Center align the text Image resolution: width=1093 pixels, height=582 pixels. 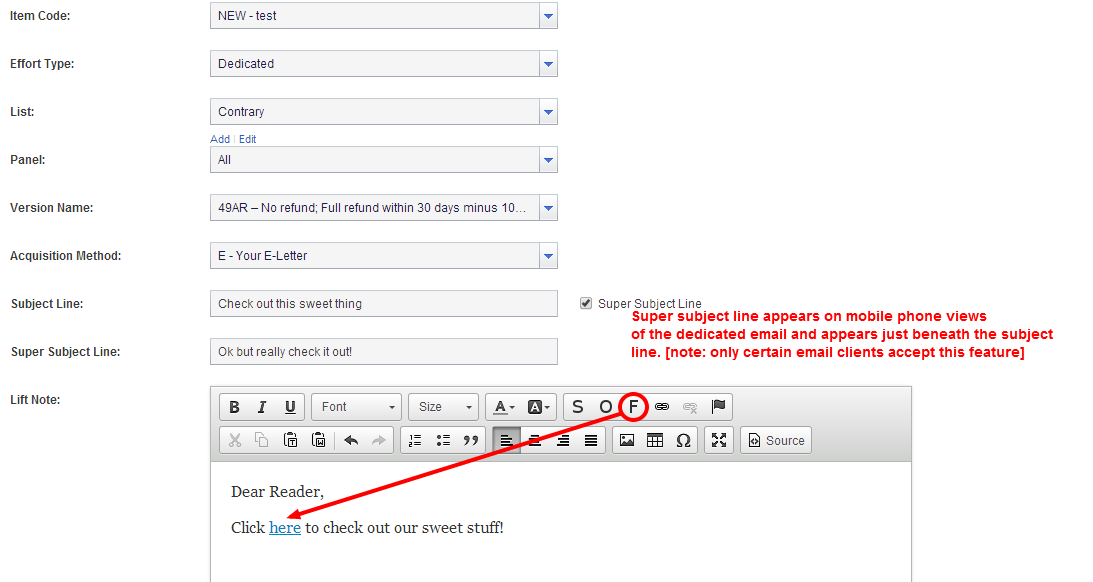point(535,441)
